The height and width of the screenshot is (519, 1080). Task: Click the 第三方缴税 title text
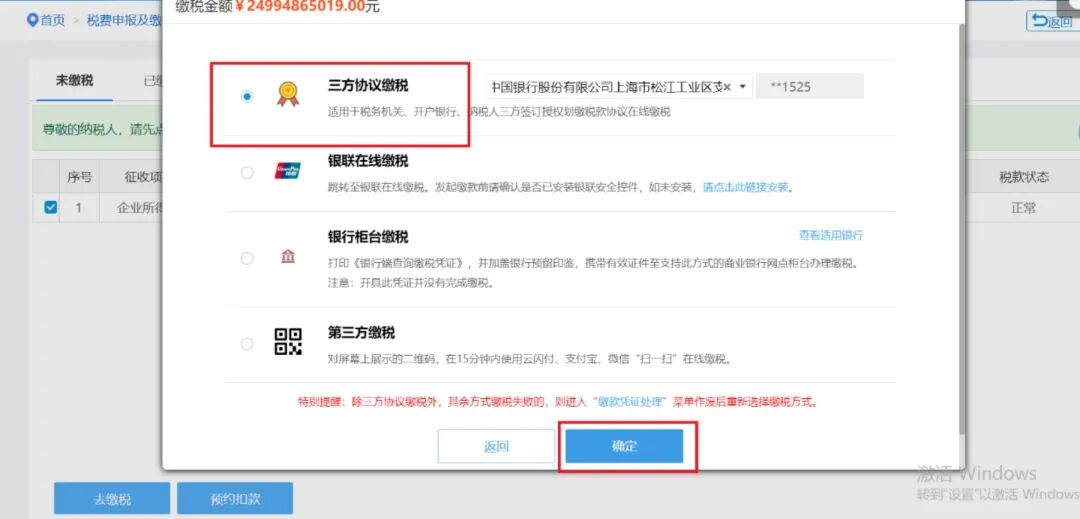click(362, 333)
